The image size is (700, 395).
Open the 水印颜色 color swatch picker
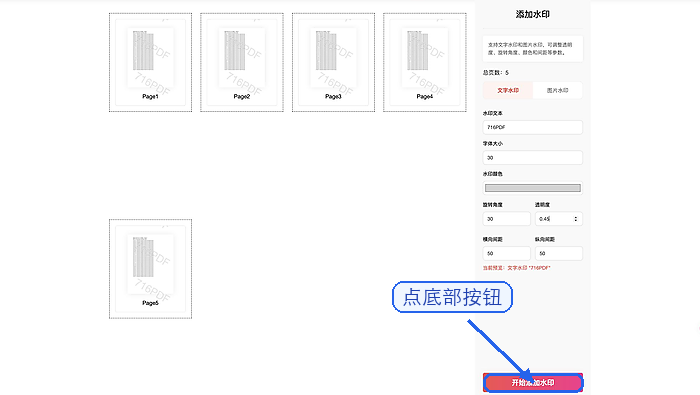533,188
